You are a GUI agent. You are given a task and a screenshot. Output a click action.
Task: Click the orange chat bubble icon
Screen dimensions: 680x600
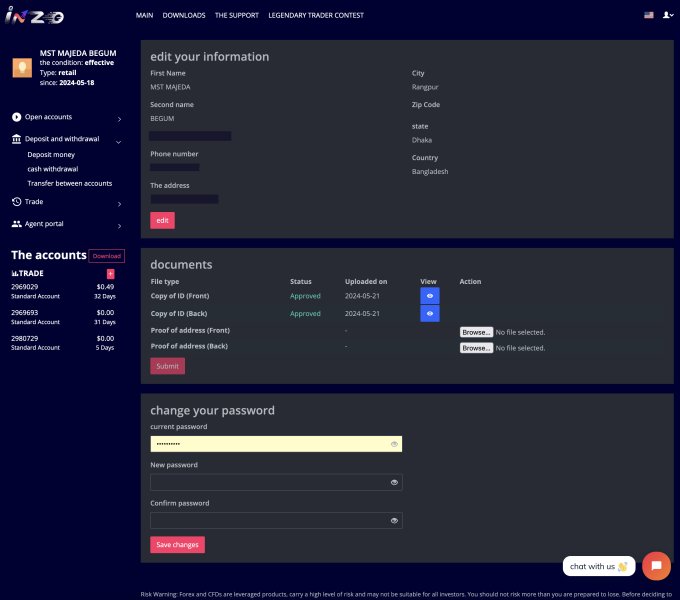click(656, 566)
